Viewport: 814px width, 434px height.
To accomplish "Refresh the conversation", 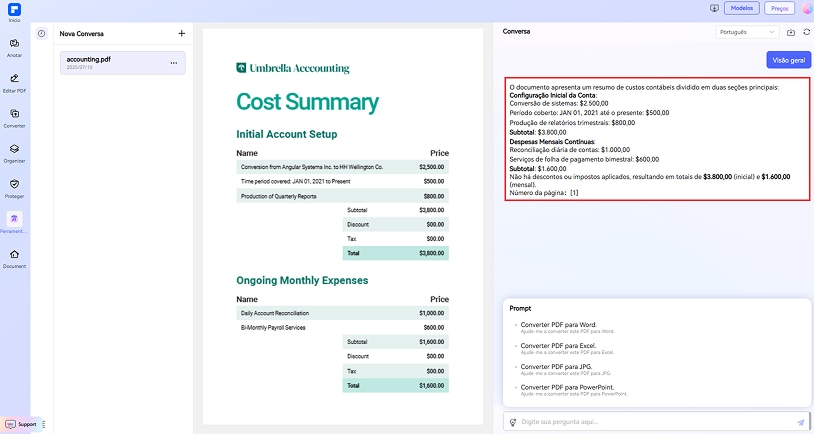I will [x=806, y=32].
